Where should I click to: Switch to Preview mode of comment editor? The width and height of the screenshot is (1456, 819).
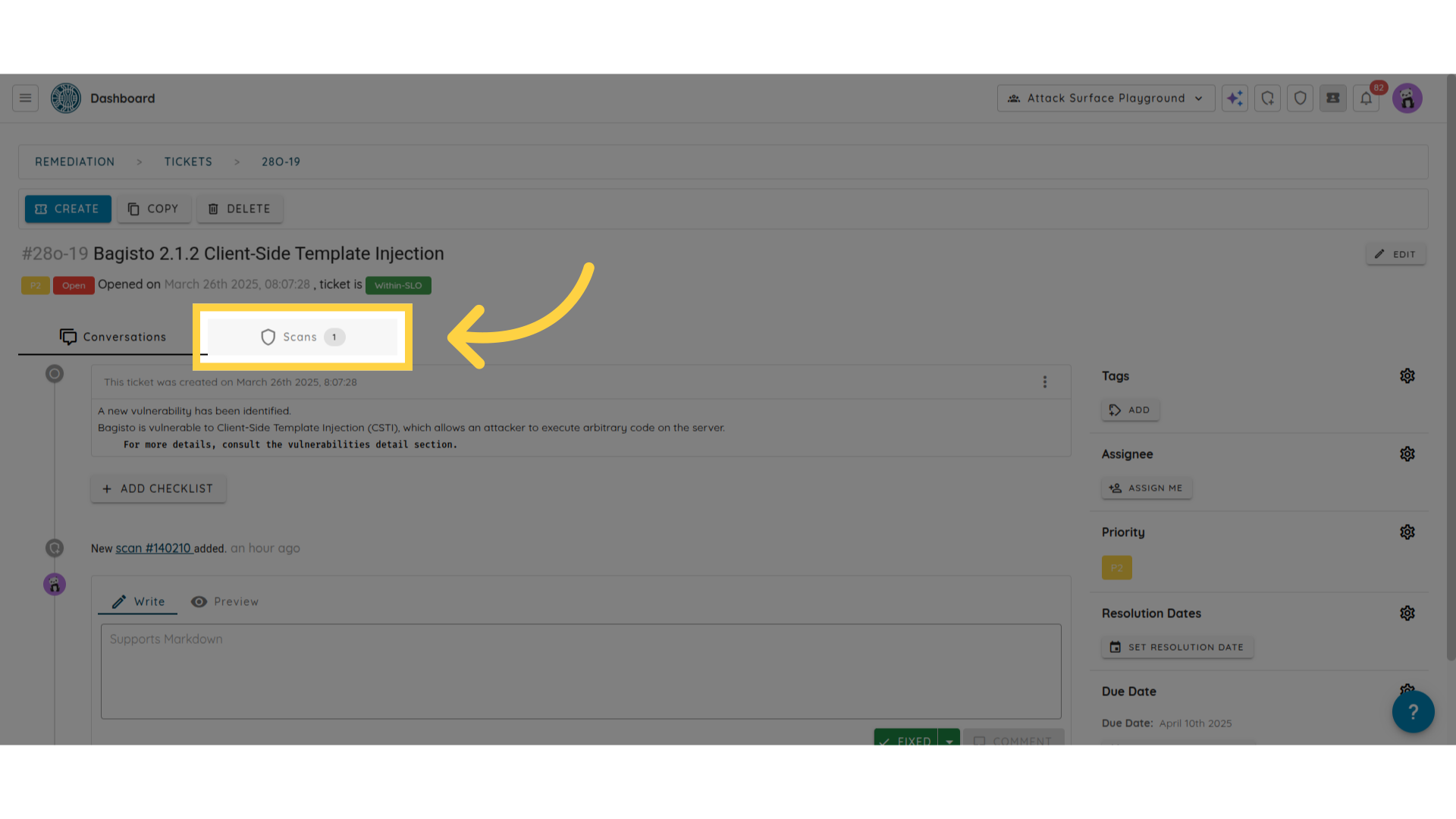(x=225, y=601)
